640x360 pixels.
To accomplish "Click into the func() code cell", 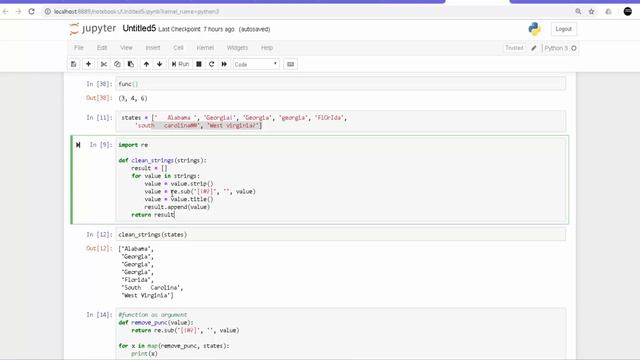I will pyautogui.click(x=340, y=84).
